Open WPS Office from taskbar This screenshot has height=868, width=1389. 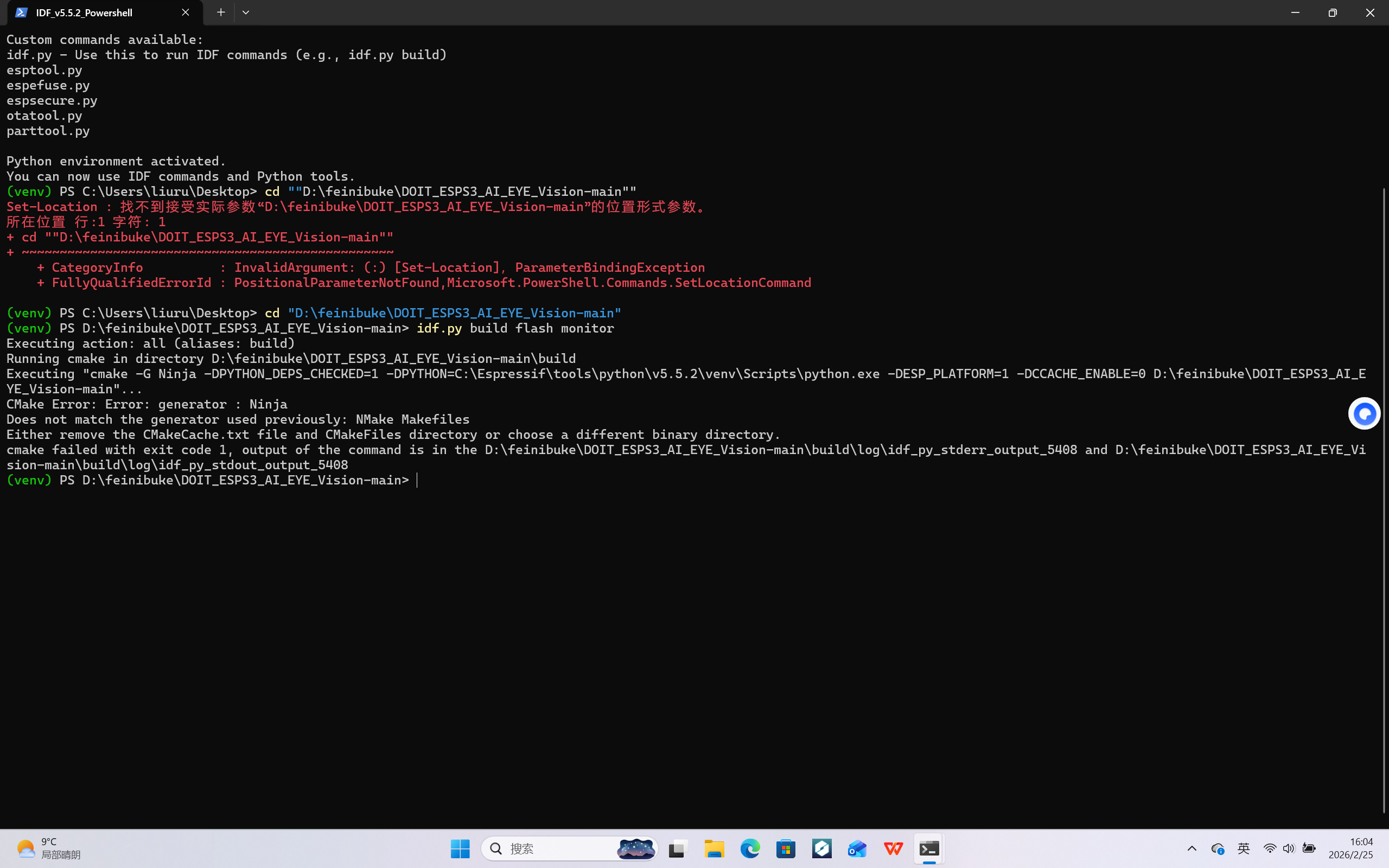click(893, 848)
